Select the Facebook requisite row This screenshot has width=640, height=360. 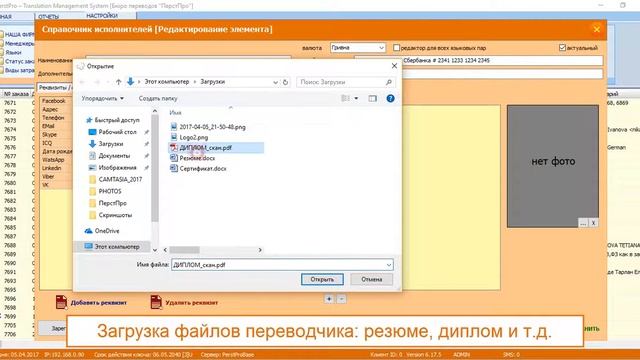pos(56,101)
